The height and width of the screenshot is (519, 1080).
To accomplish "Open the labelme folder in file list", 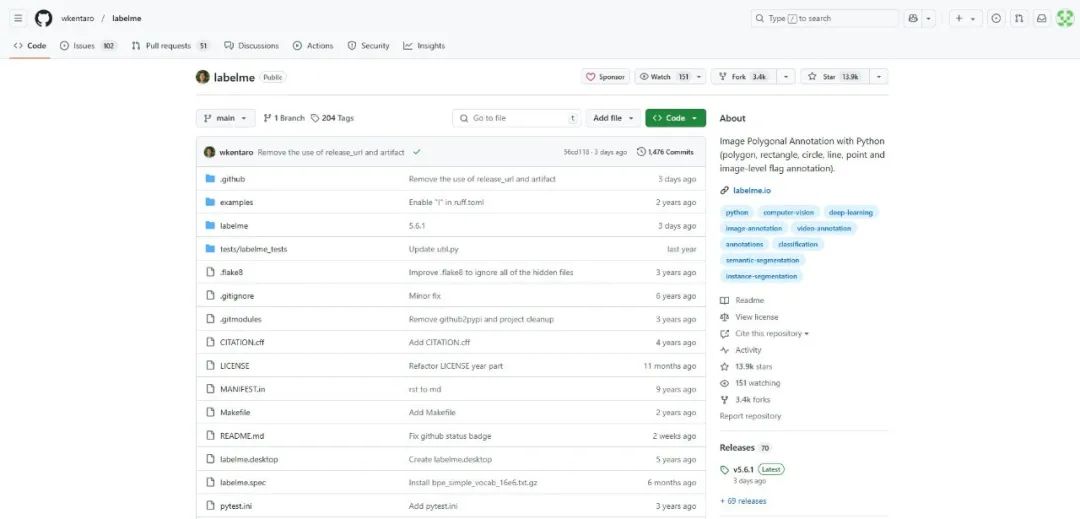I will click(233, 226).
